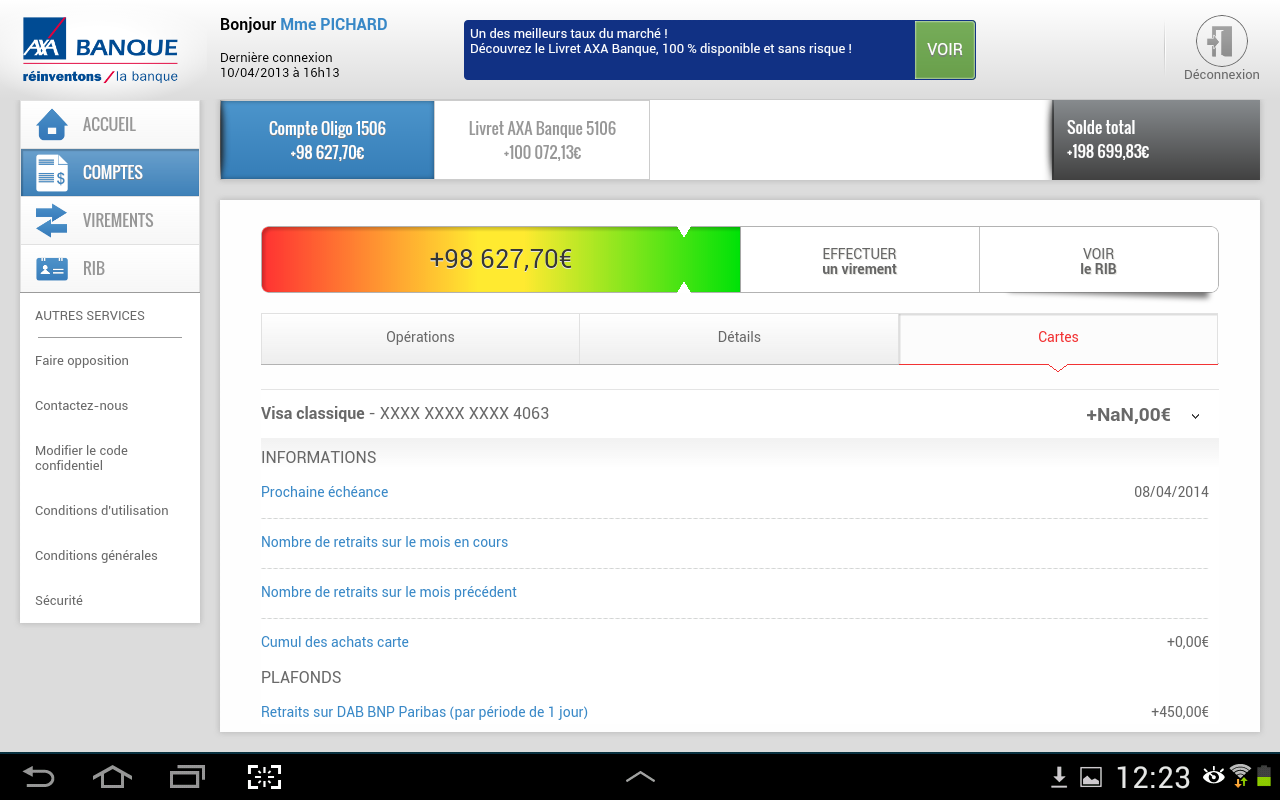
Task: Click the PLAFONDS section heading
Action: click(301, 678)
